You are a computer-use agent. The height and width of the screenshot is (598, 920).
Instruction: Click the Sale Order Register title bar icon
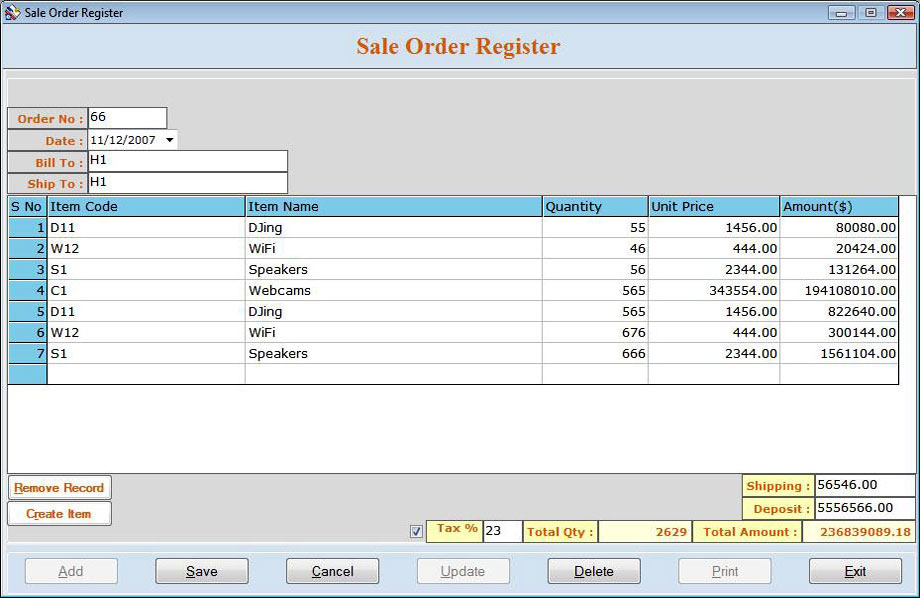[x=12, y=12]
